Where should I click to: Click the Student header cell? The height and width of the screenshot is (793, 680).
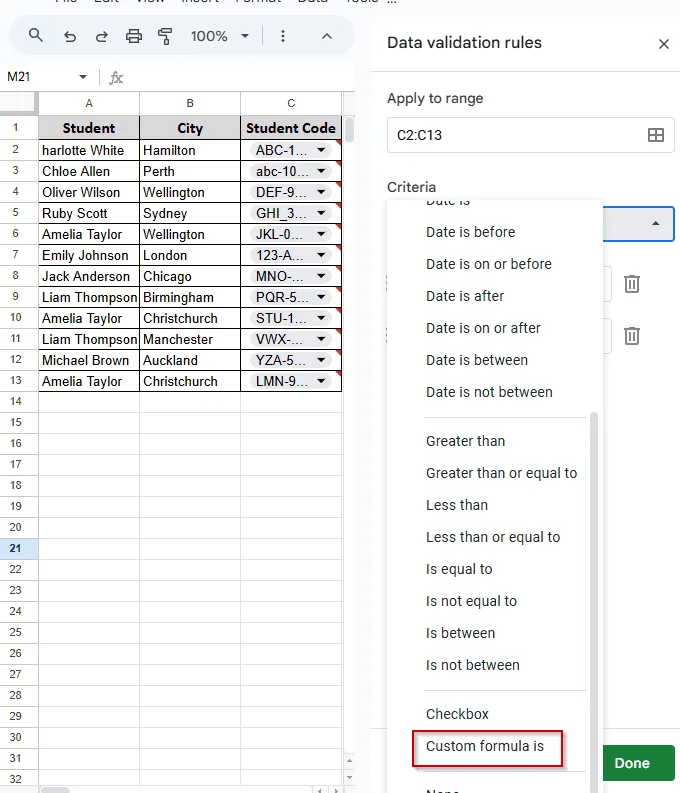pyautogui.click(x=89, y=128)
